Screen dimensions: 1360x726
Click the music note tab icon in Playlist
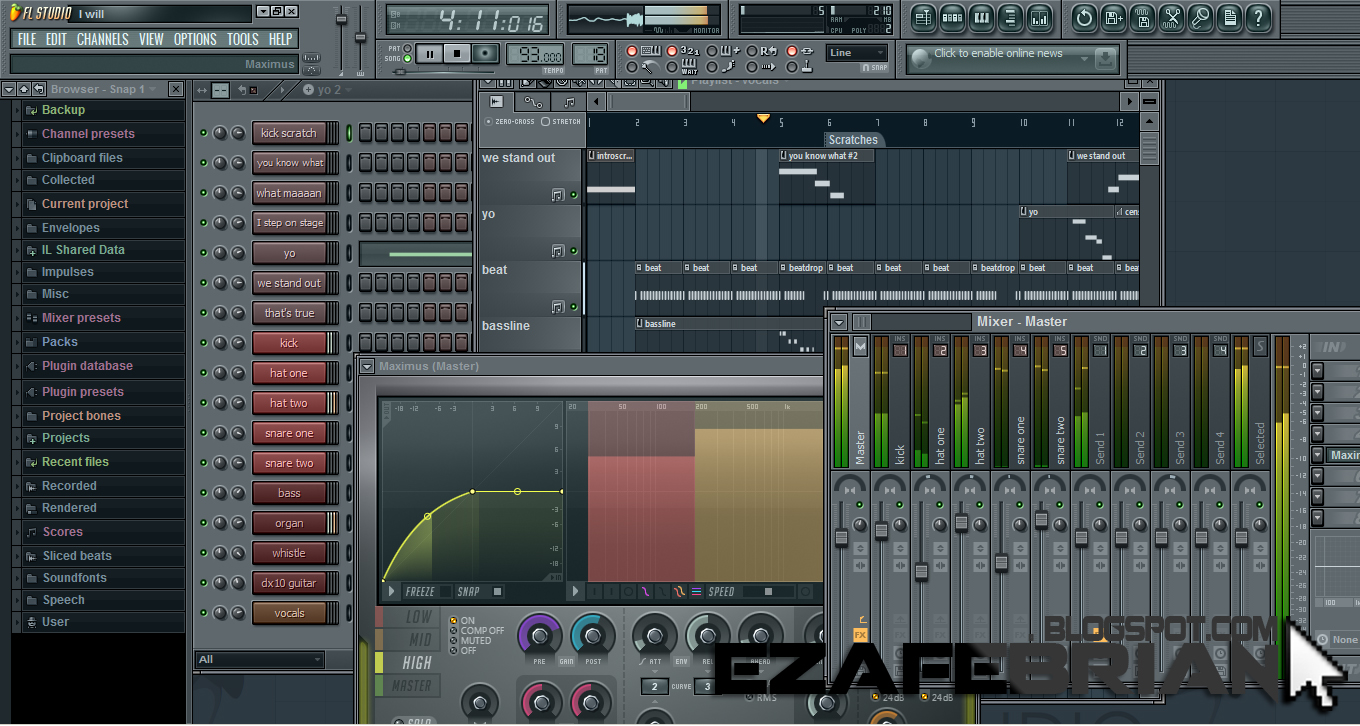click(x=569, y=102)
